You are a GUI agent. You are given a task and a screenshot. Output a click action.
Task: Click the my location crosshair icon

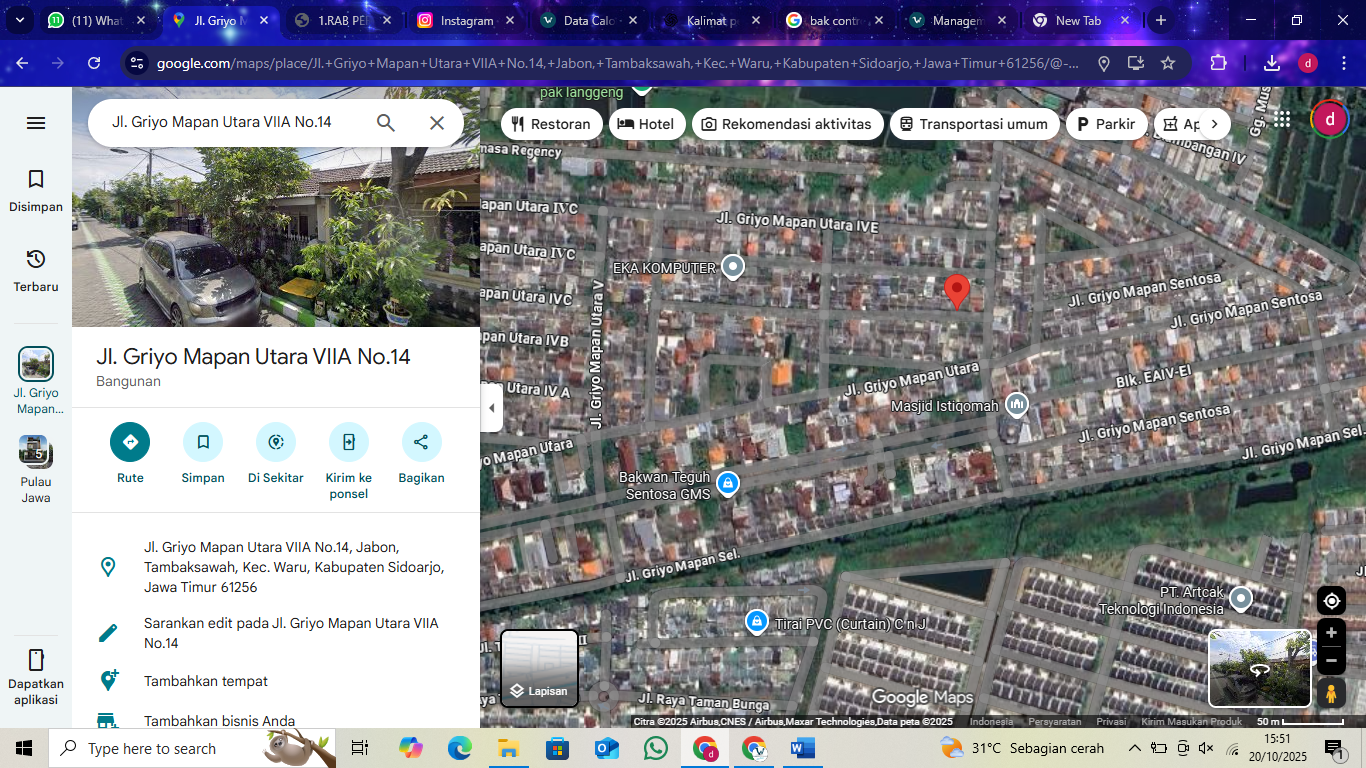click(x=1331, y=600)
